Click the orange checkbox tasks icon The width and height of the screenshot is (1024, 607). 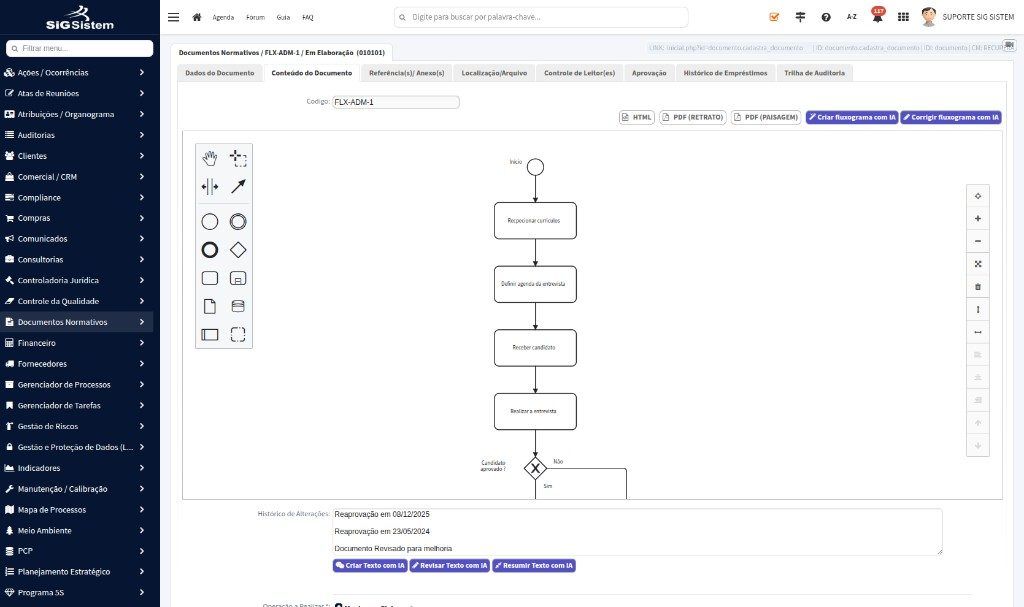pos(774,17)
